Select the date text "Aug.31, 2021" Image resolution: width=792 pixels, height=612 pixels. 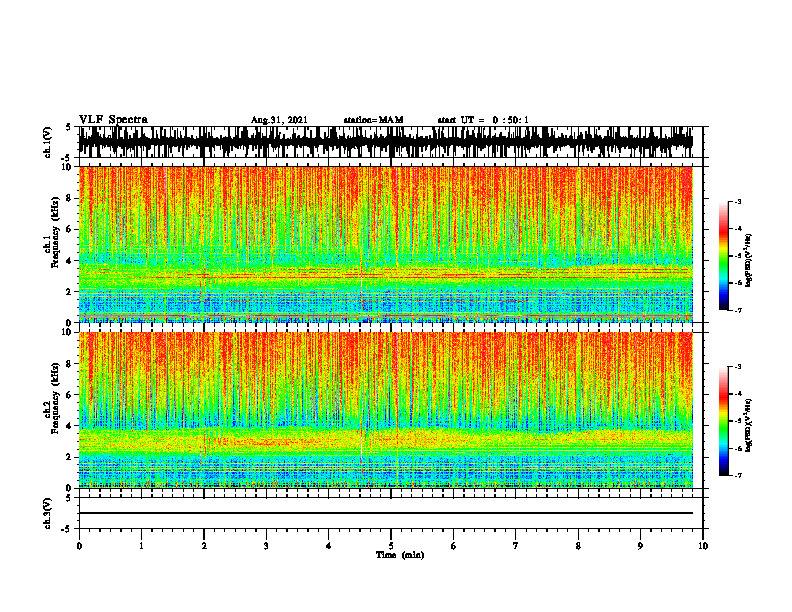279,120
